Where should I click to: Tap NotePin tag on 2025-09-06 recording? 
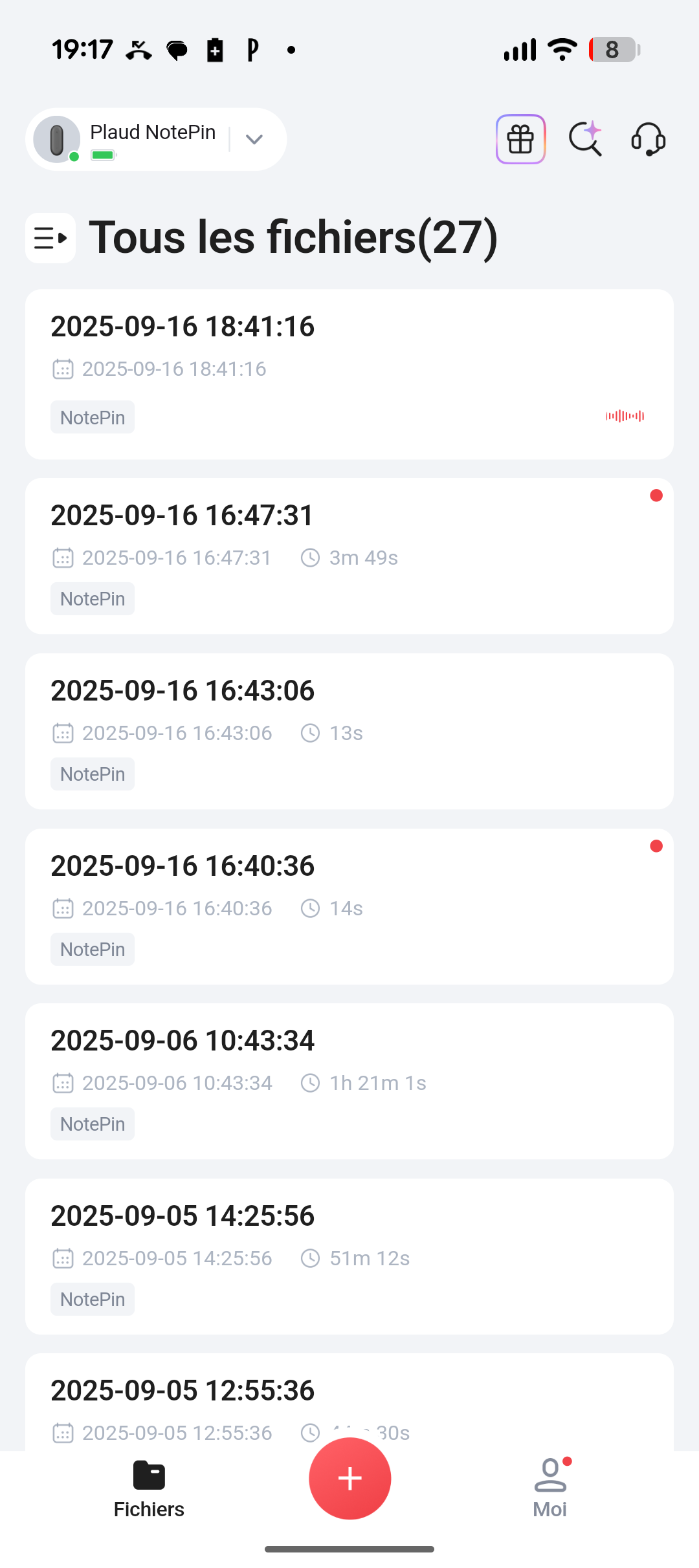(x=93, y=1124)
